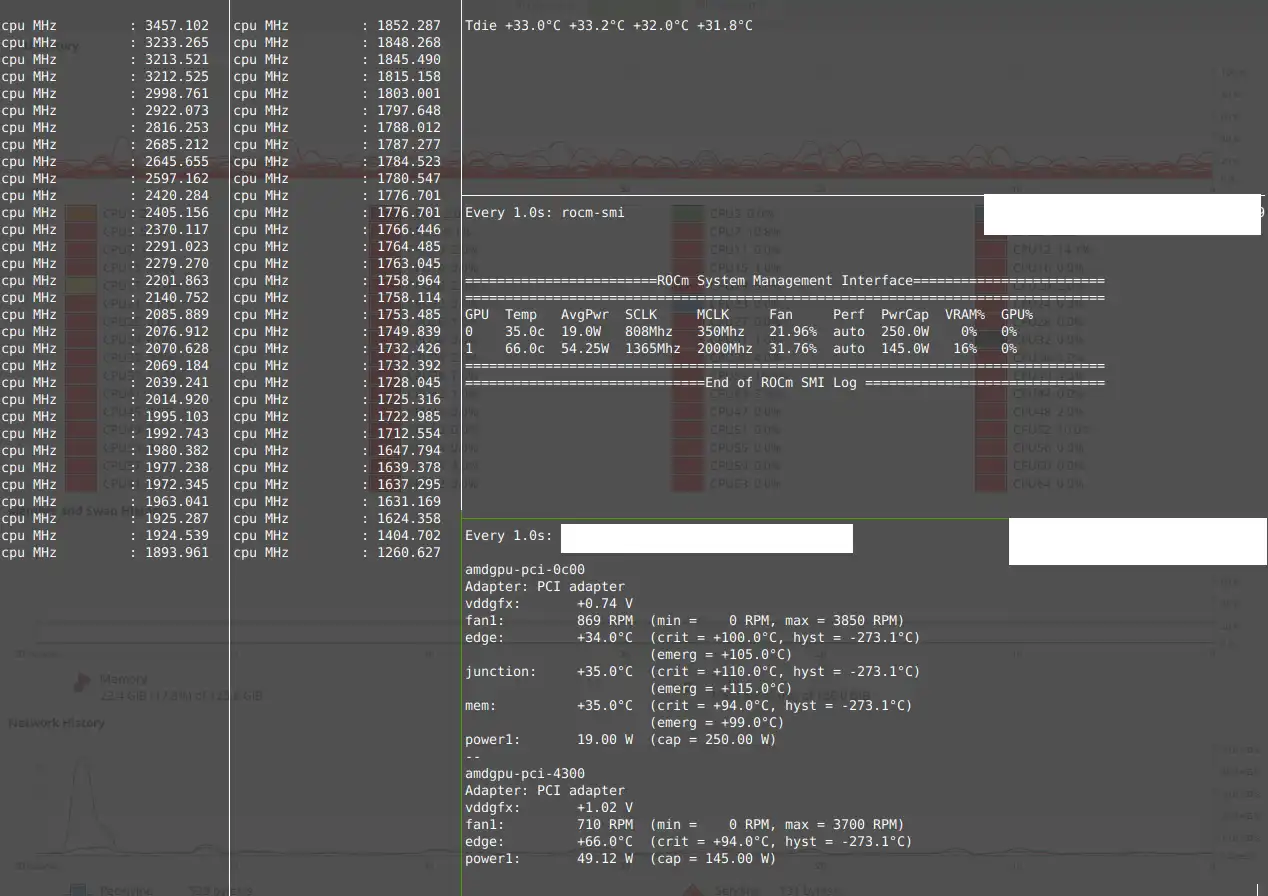
Task: Click the 'End of ROCm SMI Log' line
Action: 781,382
